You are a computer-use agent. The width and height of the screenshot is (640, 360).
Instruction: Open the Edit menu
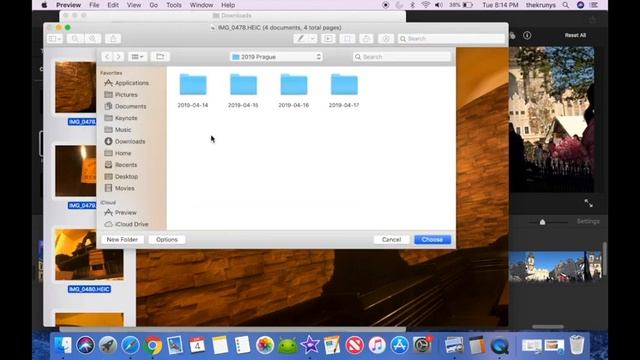click(113, 5)
